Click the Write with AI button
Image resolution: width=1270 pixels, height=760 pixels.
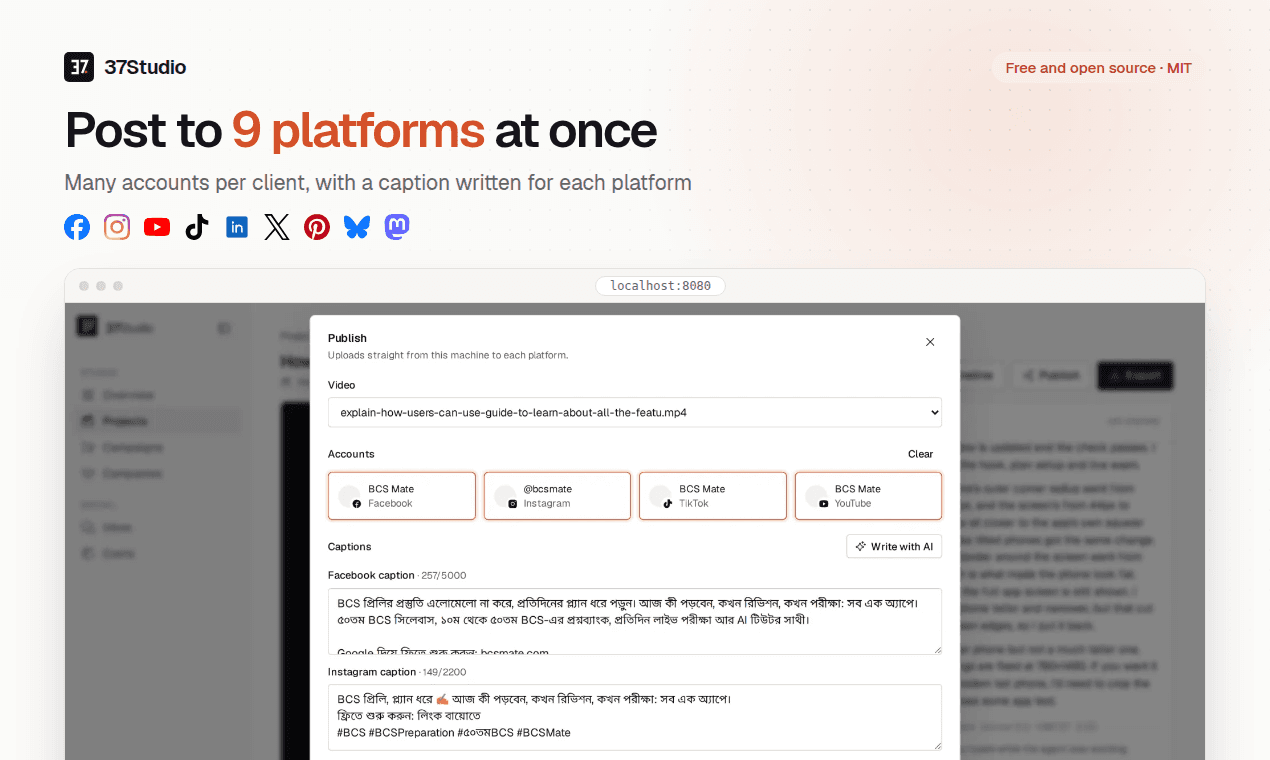(x=894, y=547)
